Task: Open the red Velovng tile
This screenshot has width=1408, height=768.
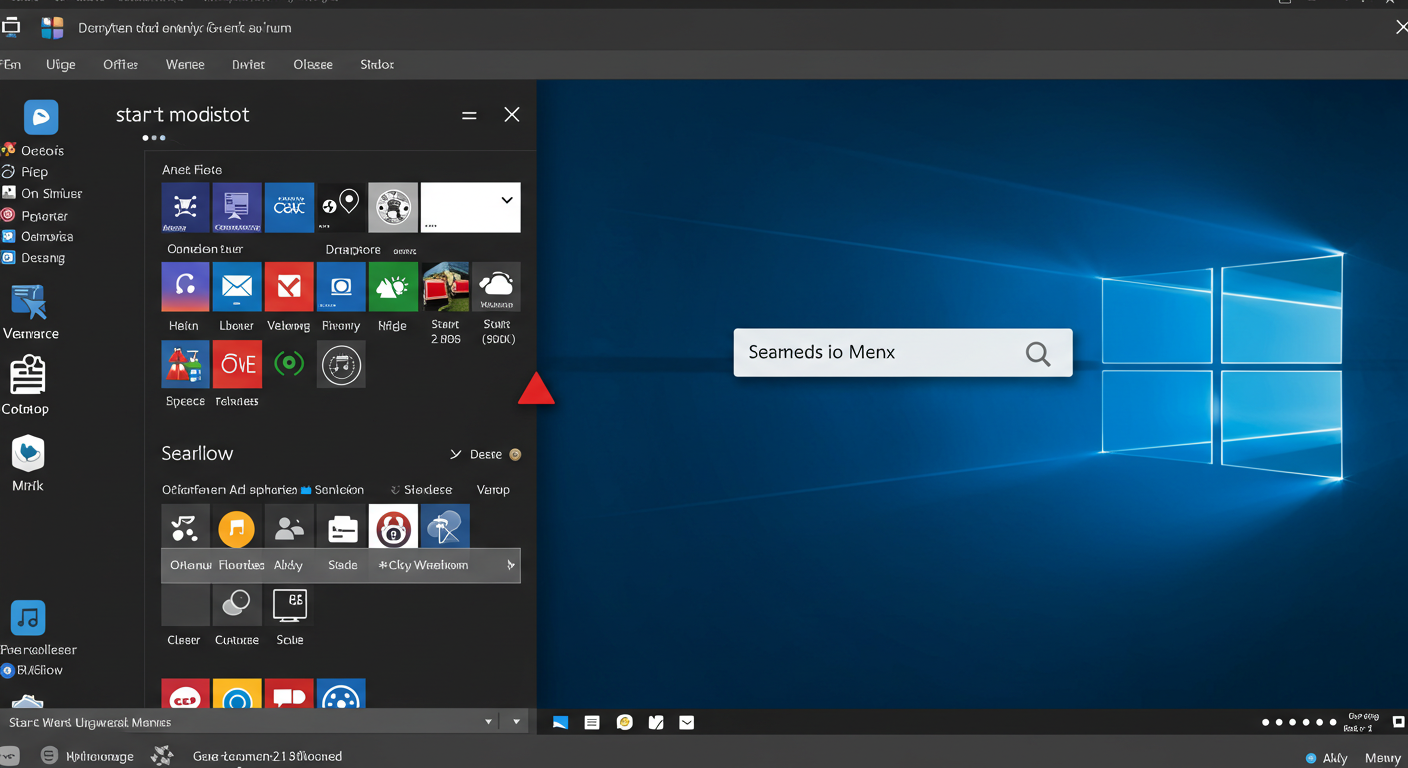Action: coord(289,287)
